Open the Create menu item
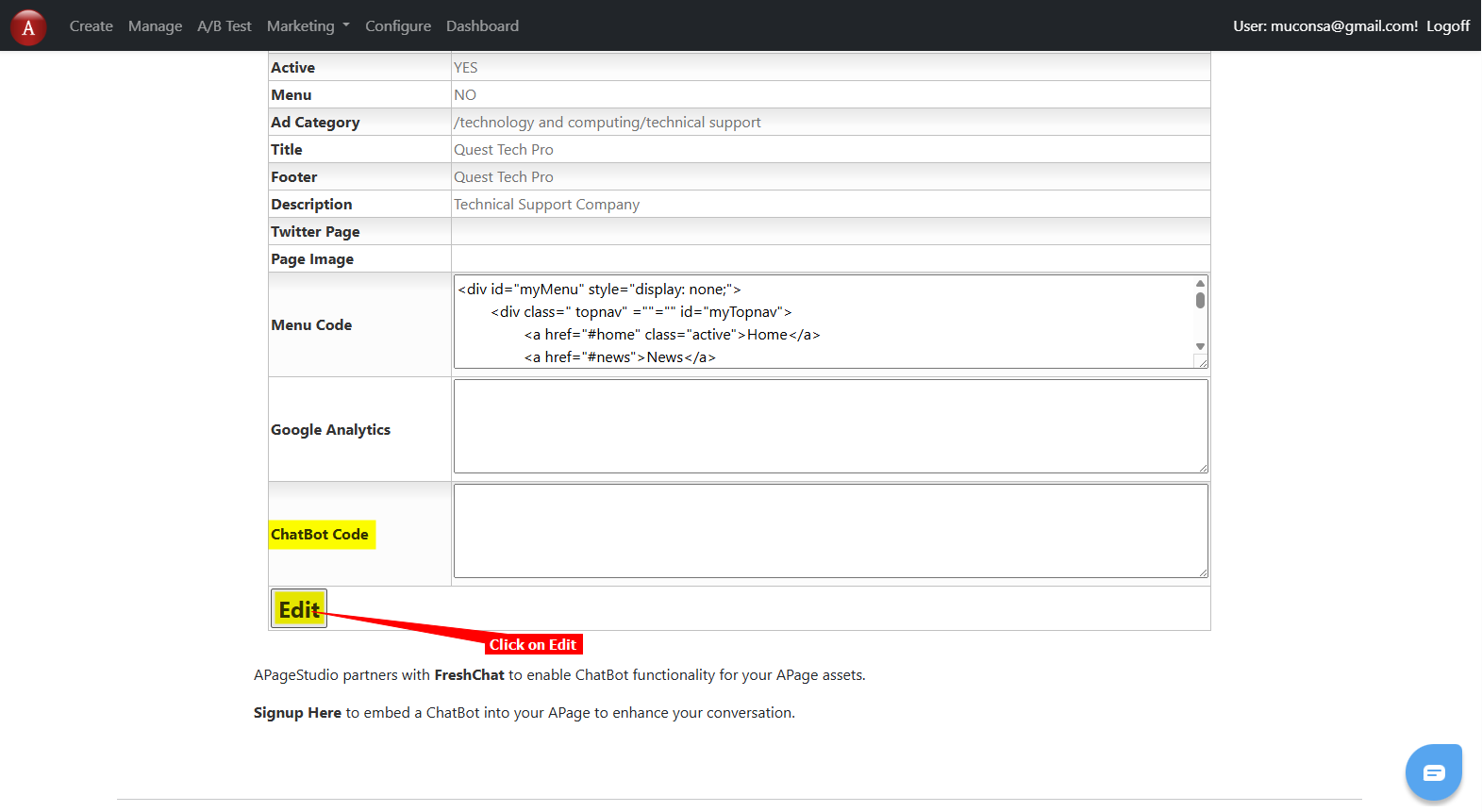The width and height of the screenshot is (1482, 812). (x=91, y=26)
